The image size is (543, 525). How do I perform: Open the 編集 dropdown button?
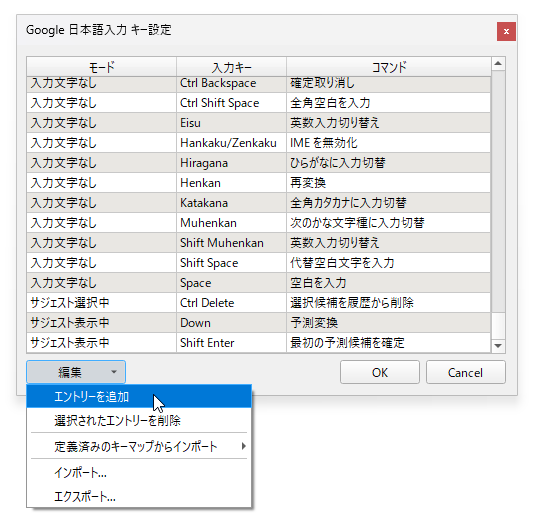pos(76,372)
